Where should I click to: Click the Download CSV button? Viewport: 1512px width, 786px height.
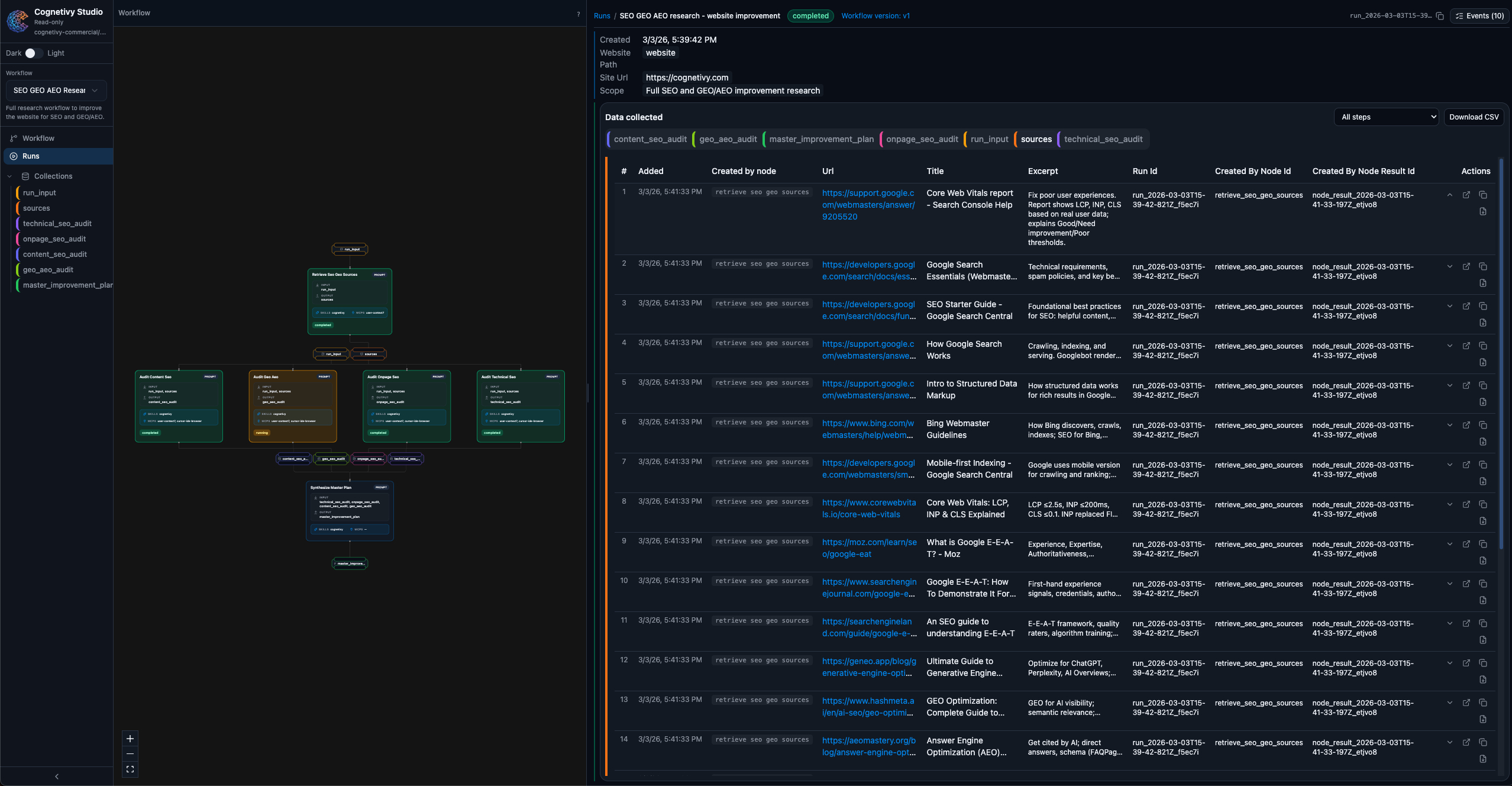[1474, 117]
